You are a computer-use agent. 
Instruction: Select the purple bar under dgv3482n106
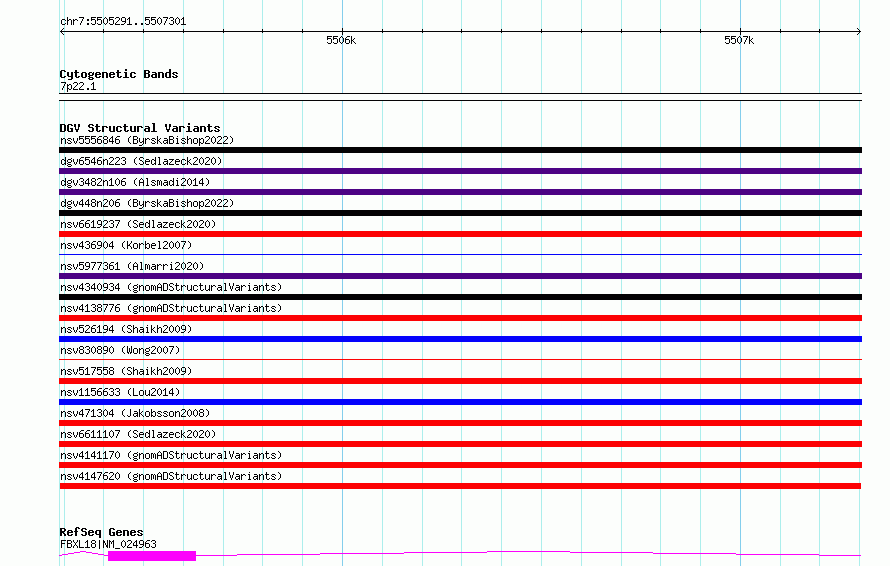click(460, 192)
